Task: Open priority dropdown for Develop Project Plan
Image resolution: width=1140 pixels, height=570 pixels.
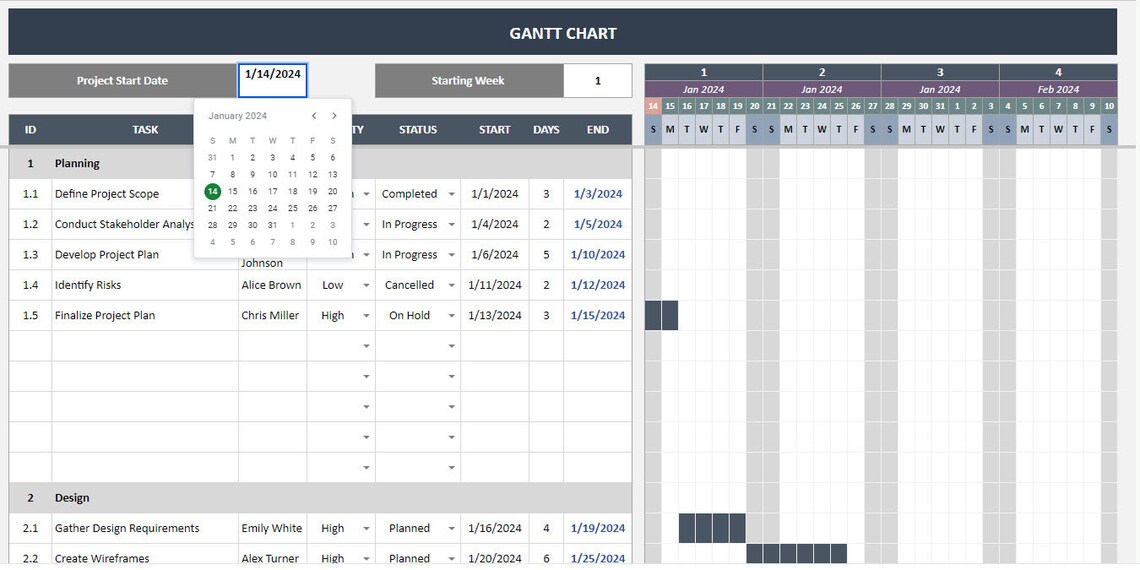Action: pos(366,255)
